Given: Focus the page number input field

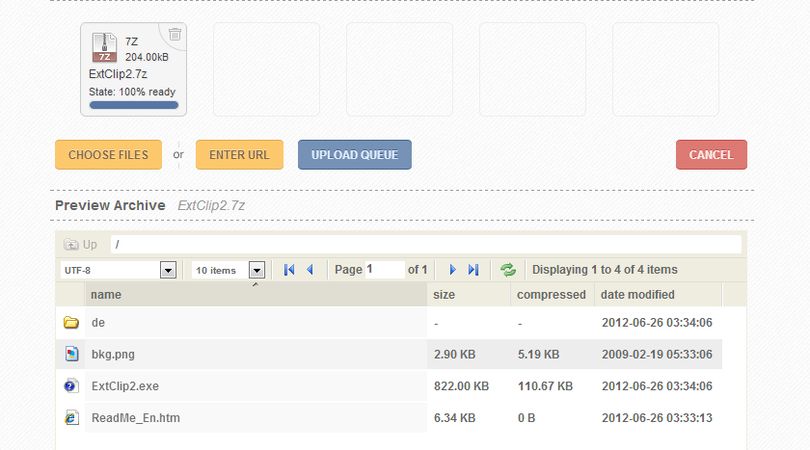Looking at the screenshot, I should coord(384,270).
